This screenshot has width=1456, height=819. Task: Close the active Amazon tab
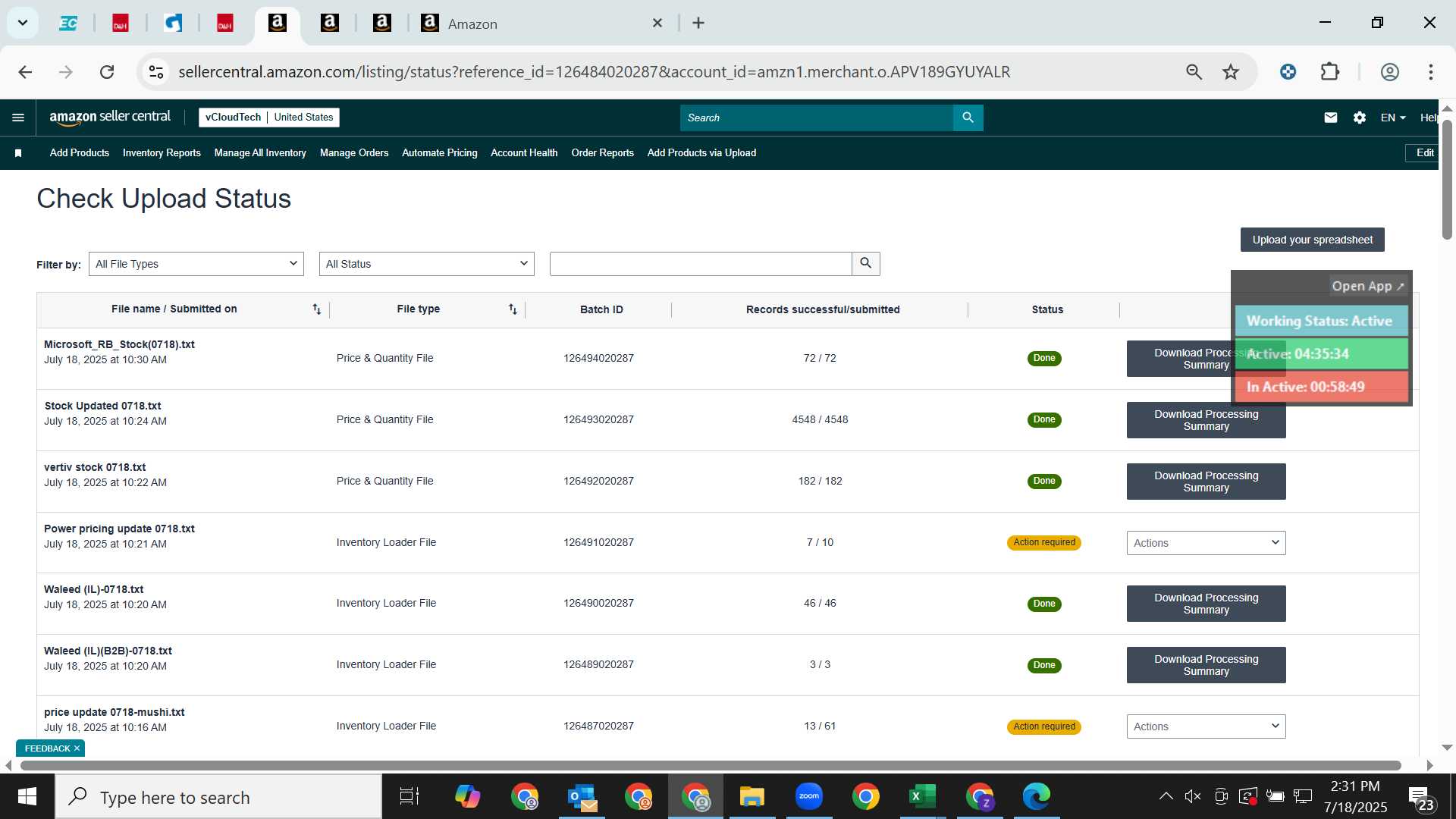pos(657,24)
